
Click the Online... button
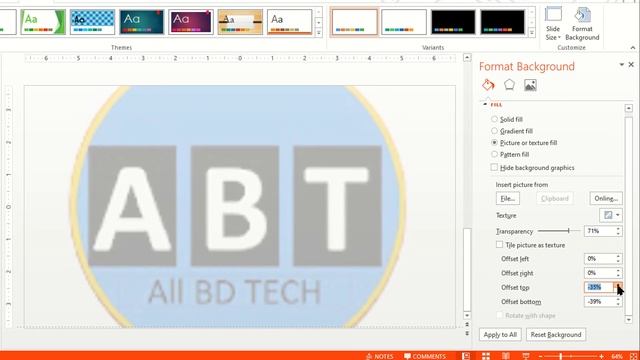(606, 198)
